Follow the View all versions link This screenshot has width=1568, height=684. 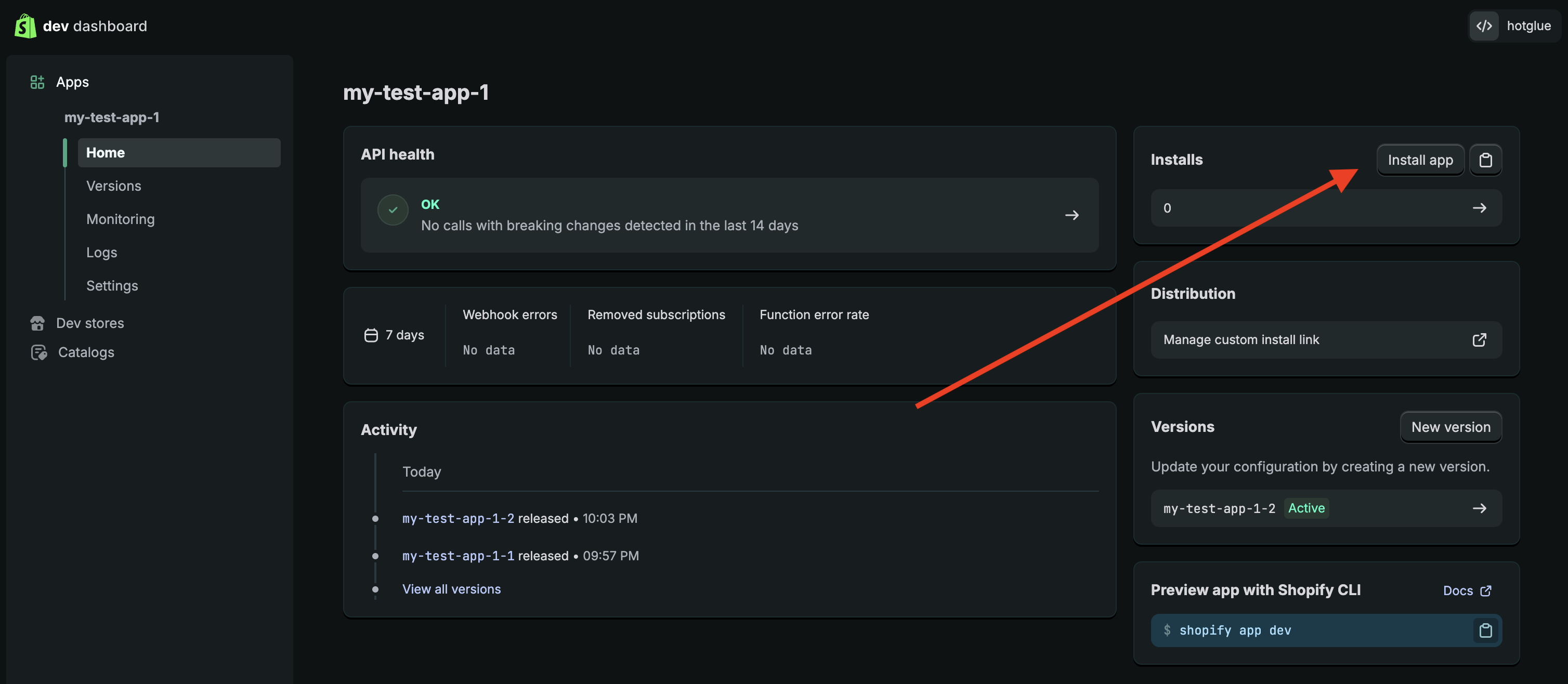[x=451, y=589]
